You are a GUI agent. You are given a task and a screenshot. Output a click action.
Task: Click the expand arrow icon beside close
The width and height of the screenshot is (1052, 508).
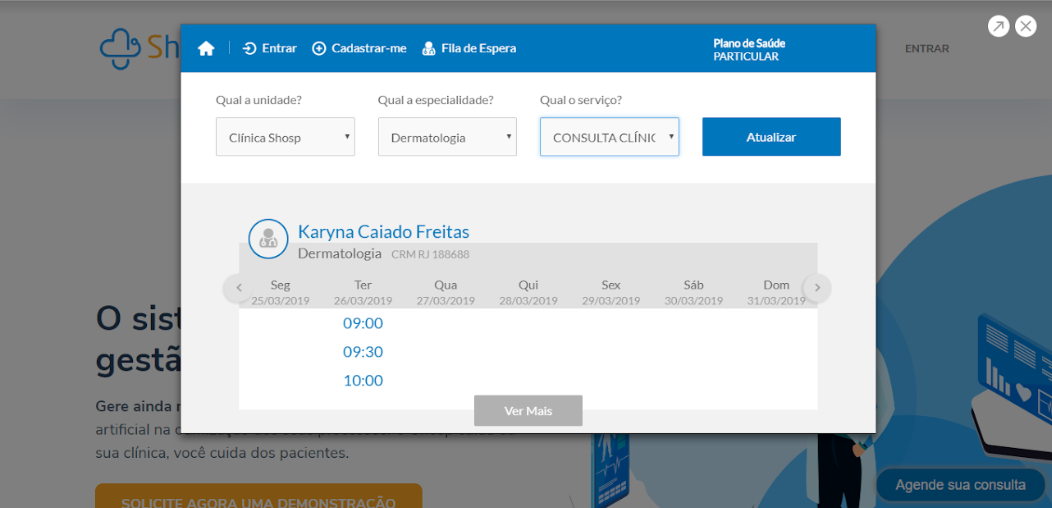click(998, 26)
